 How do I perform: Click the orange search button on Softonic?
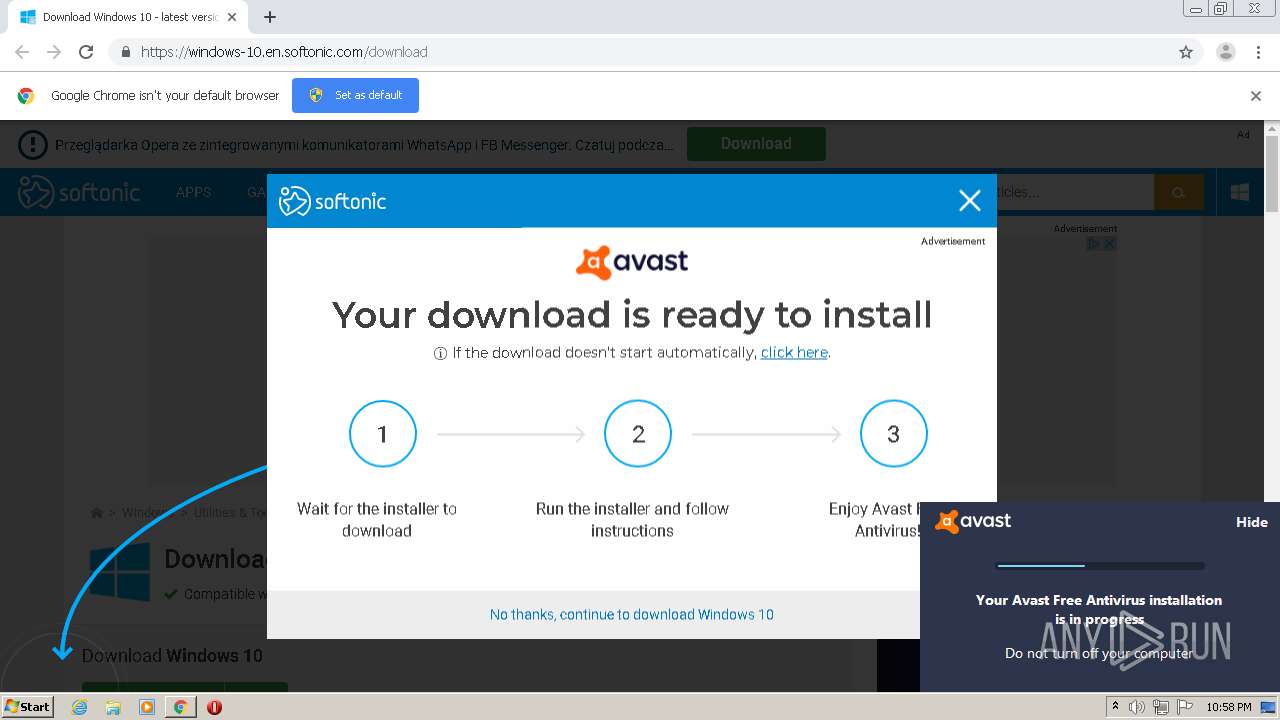(x=1178, y=192)
